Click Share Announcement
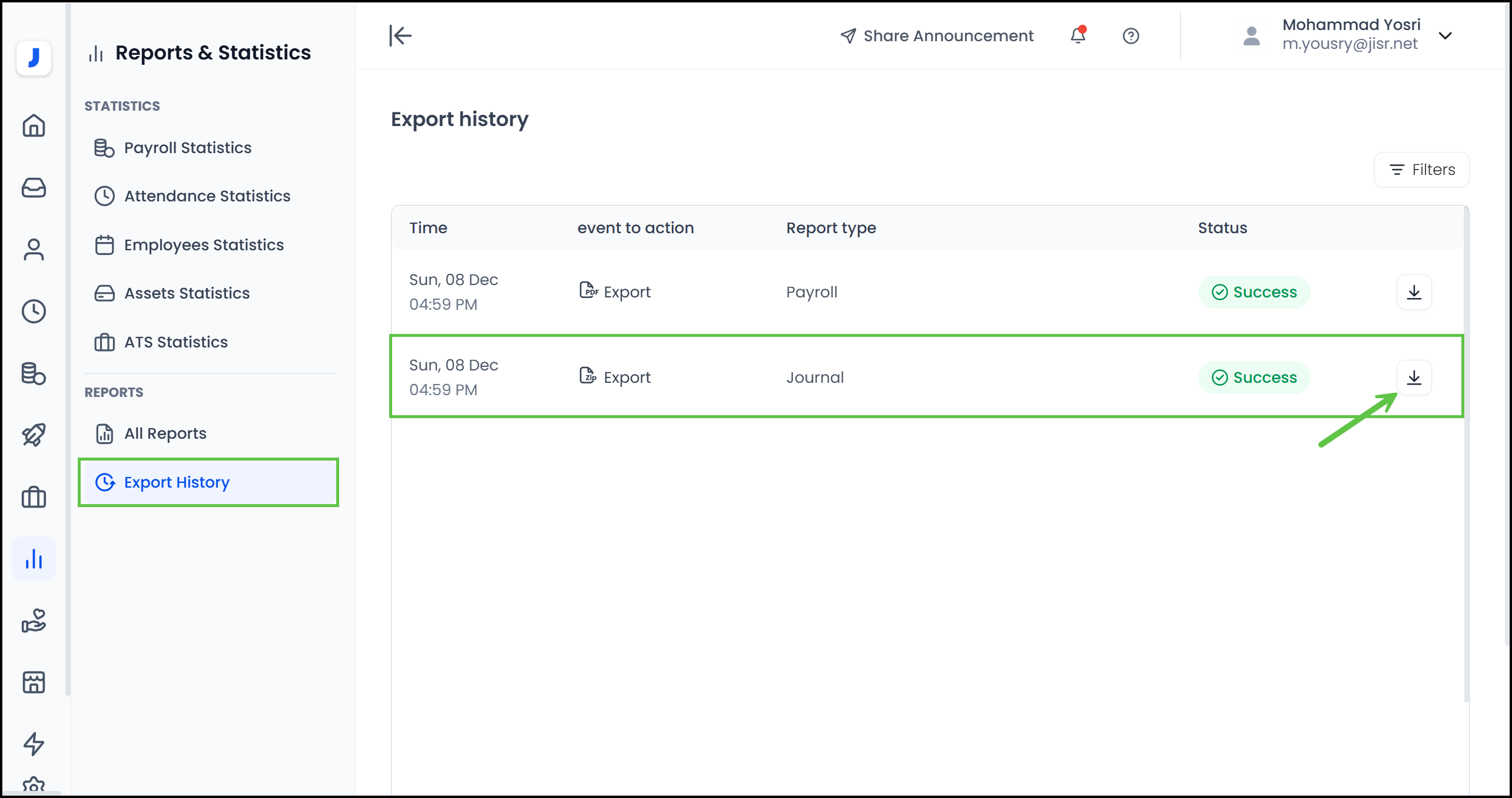The height and width of the screenshot is (798, 1512). pyautogui.click(x=936, y=36)
